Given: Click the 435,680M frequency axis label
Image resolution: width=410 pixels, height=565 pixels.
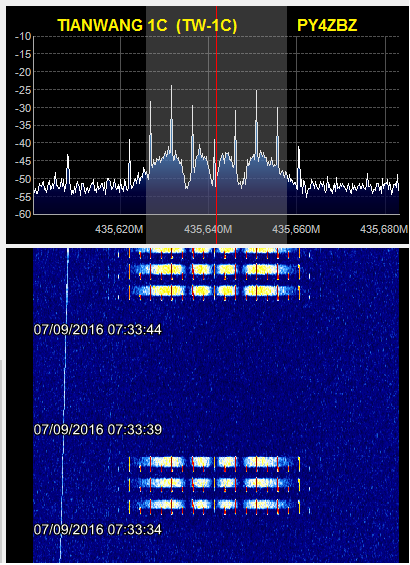Looking at the screenshot, I should coord(384,230).
